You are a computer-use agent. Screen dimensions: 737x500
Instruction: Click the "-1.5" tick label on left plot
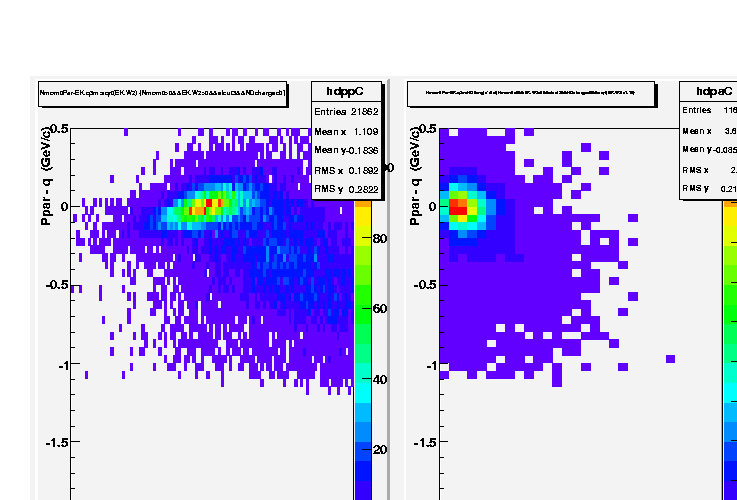click(57, 443)
